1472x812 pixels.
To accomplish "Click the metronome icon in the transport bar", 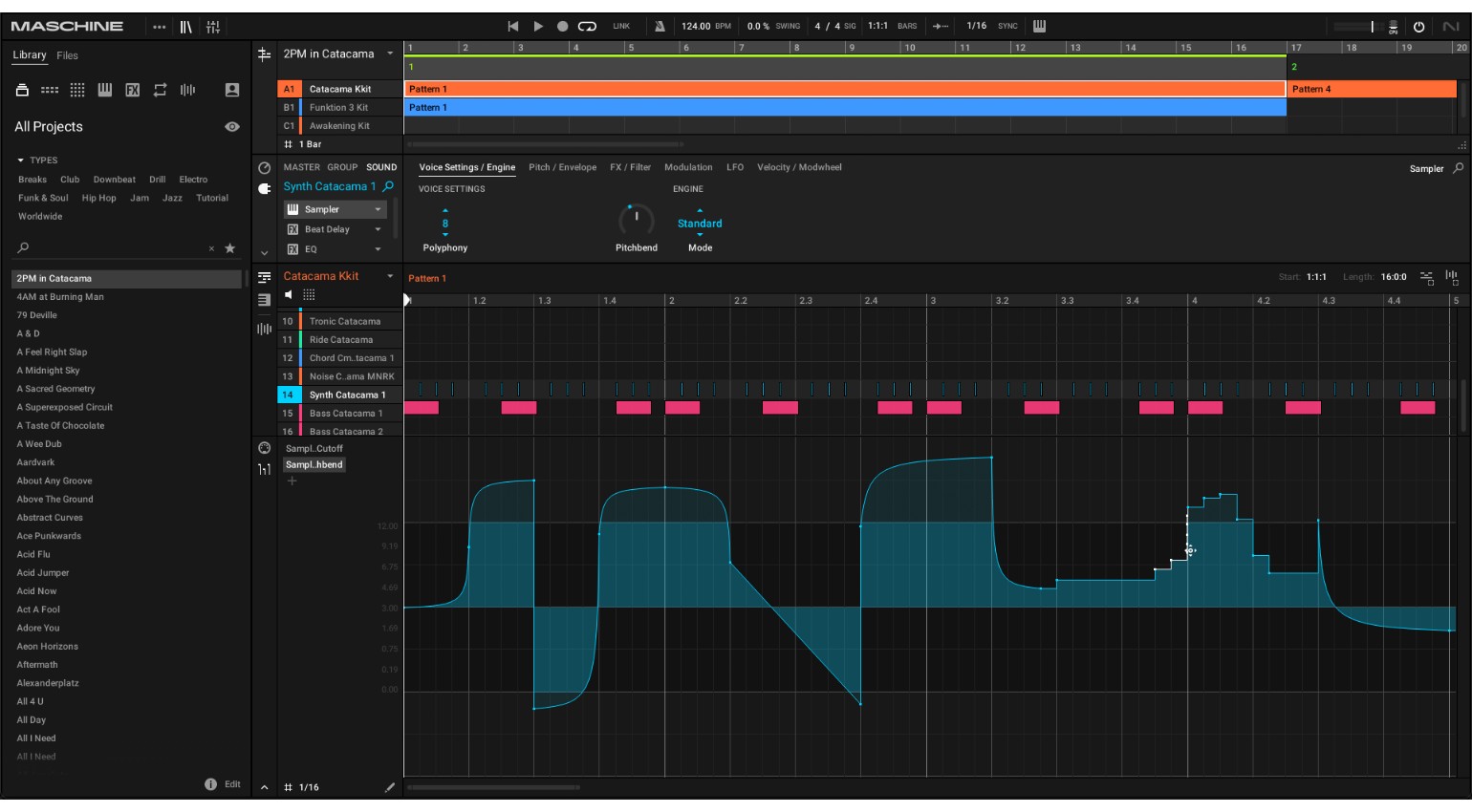I will click(x=658, y=26).
